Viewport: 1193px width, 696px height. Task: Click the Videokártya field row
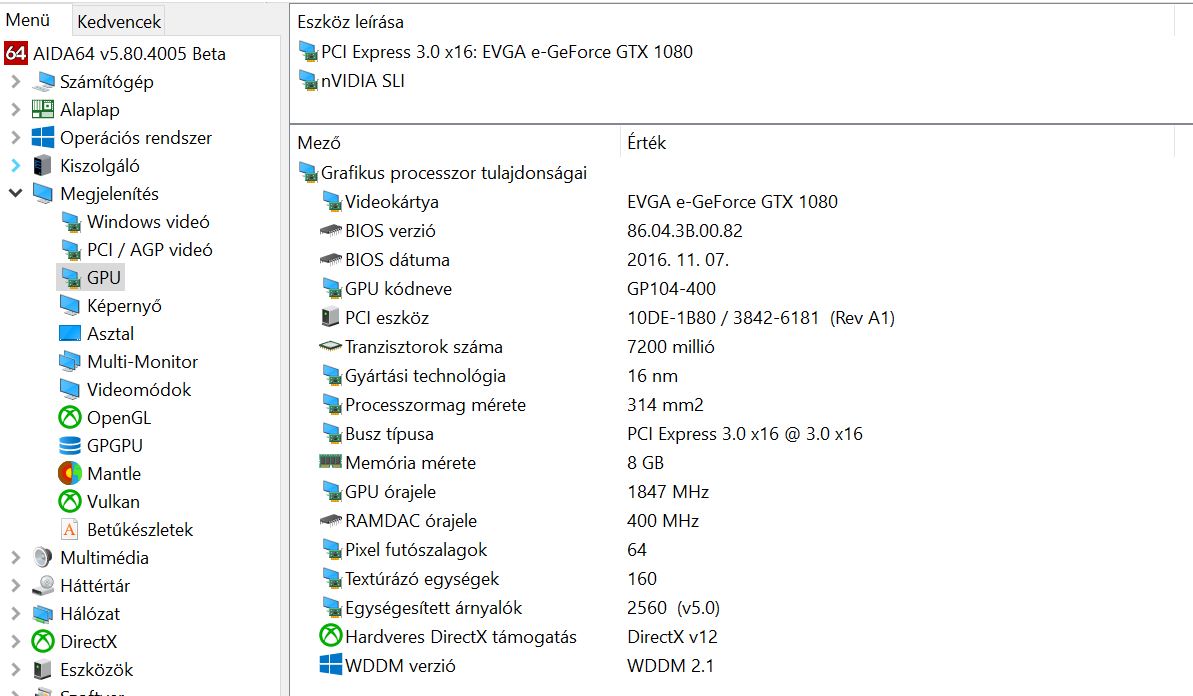[579, 202]
